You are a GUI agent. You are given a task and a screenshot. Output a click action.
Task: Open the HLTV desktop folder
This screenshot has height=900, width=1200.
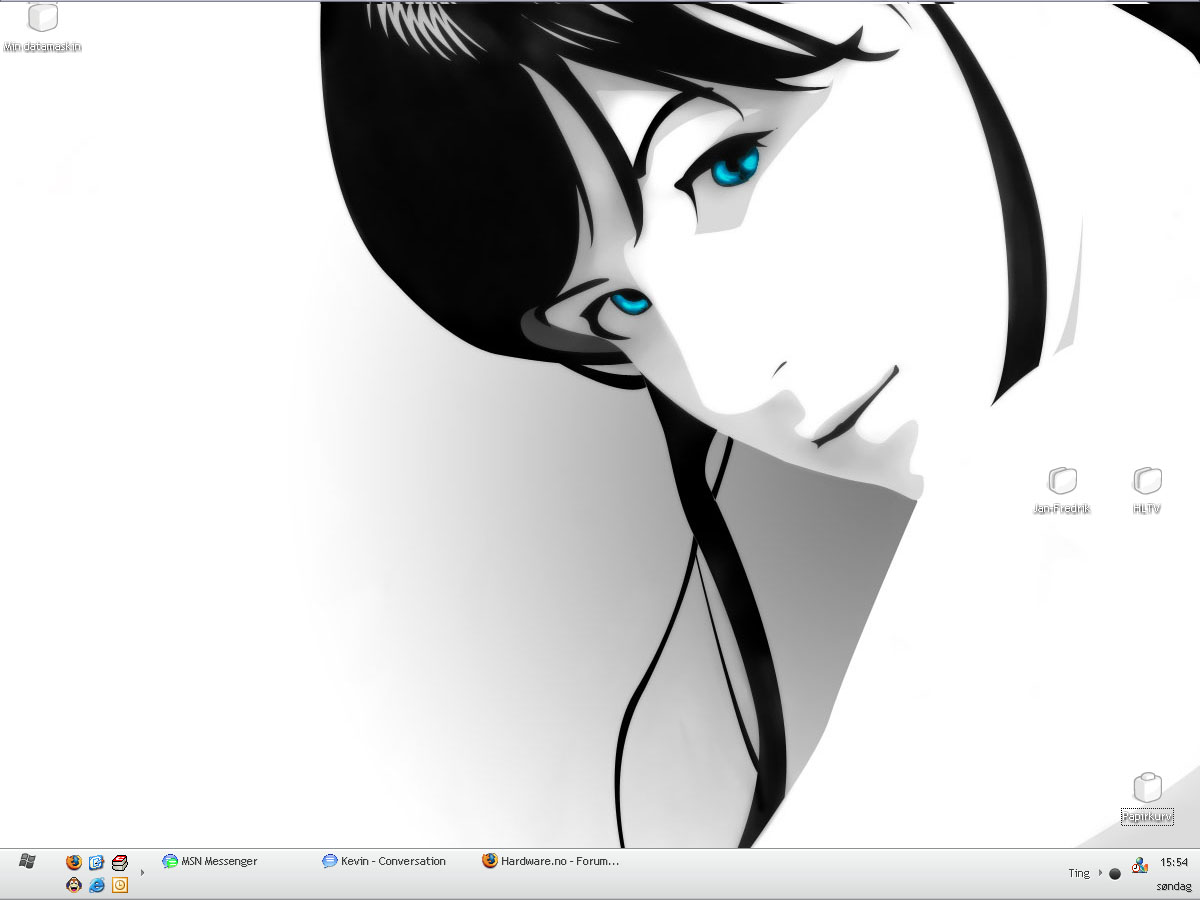click(1147, 490)
